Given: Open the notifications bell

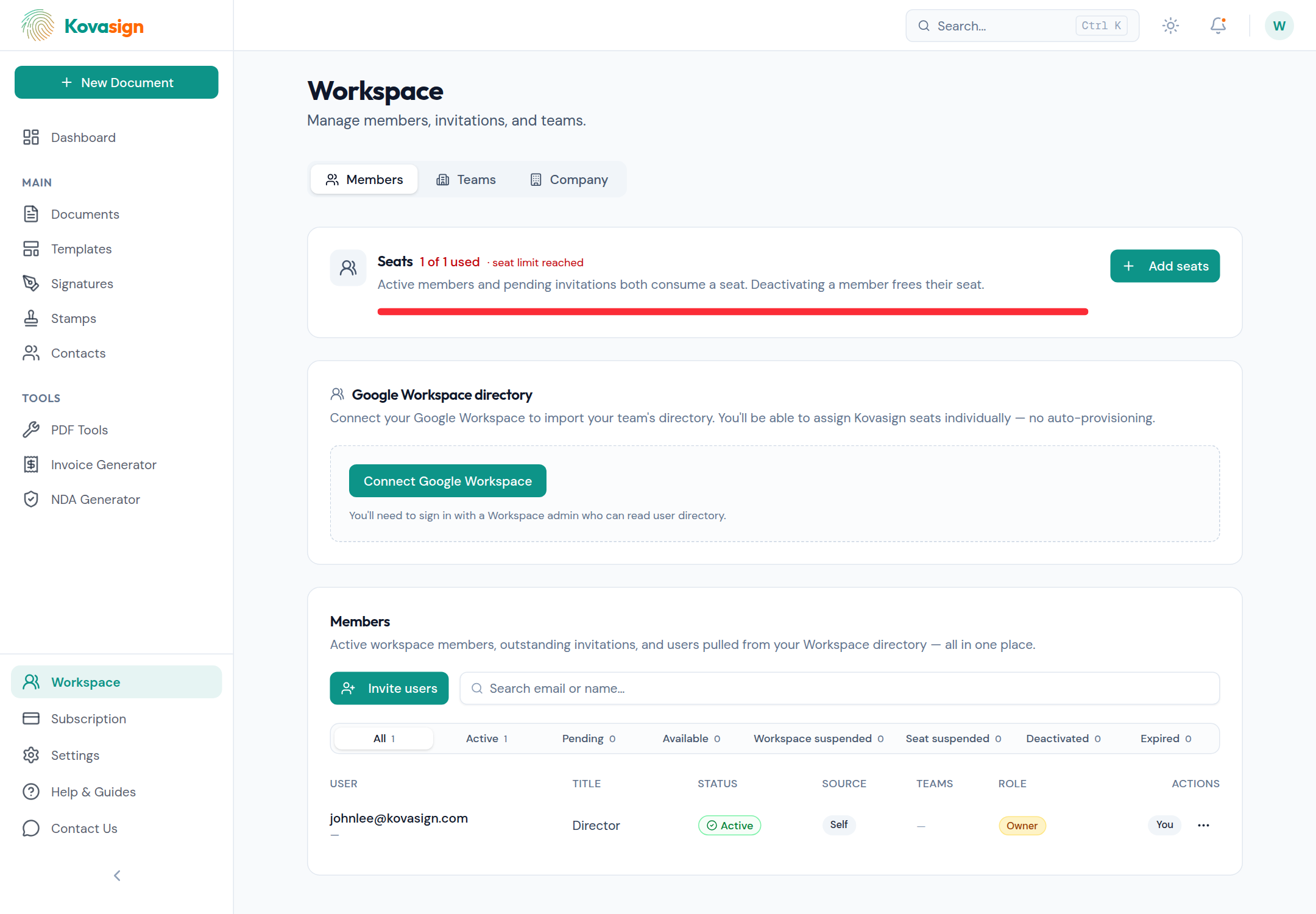Looking at the screenshot, I should pos(1218,26).
